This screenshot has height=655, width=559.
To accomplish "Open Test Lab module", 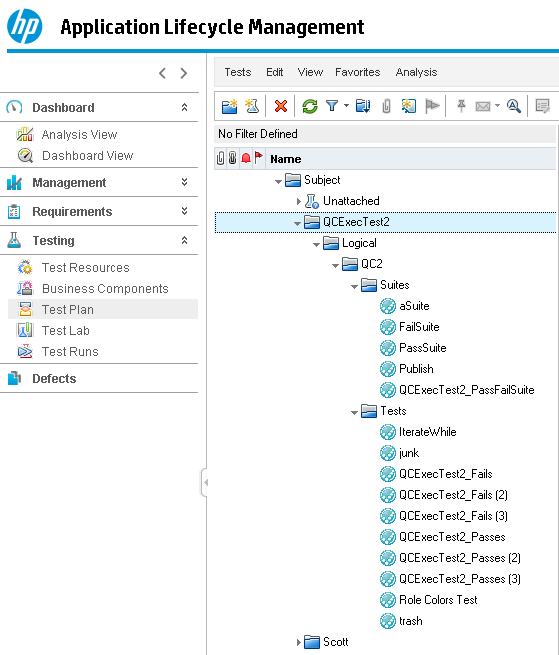I will pos(66,330).
